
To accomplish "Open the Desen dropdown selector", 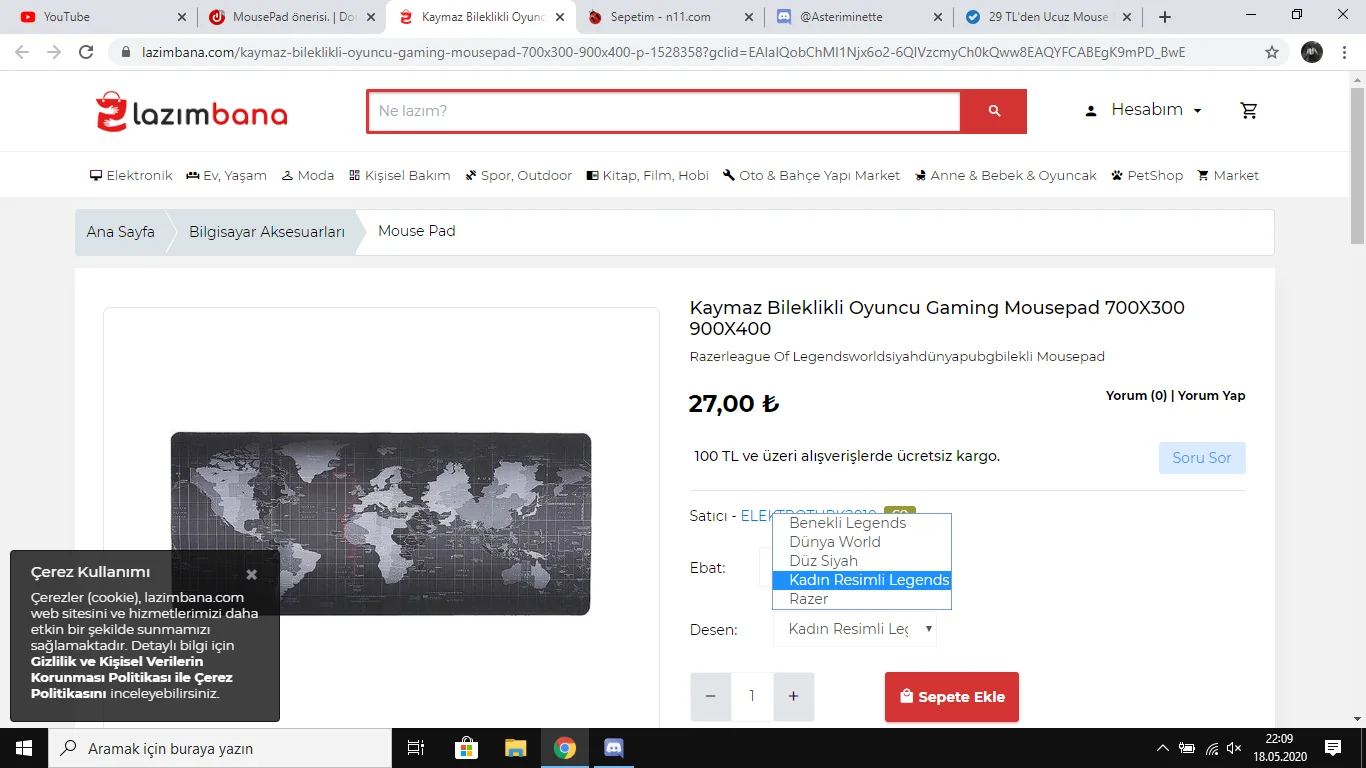I will (855, 629).
